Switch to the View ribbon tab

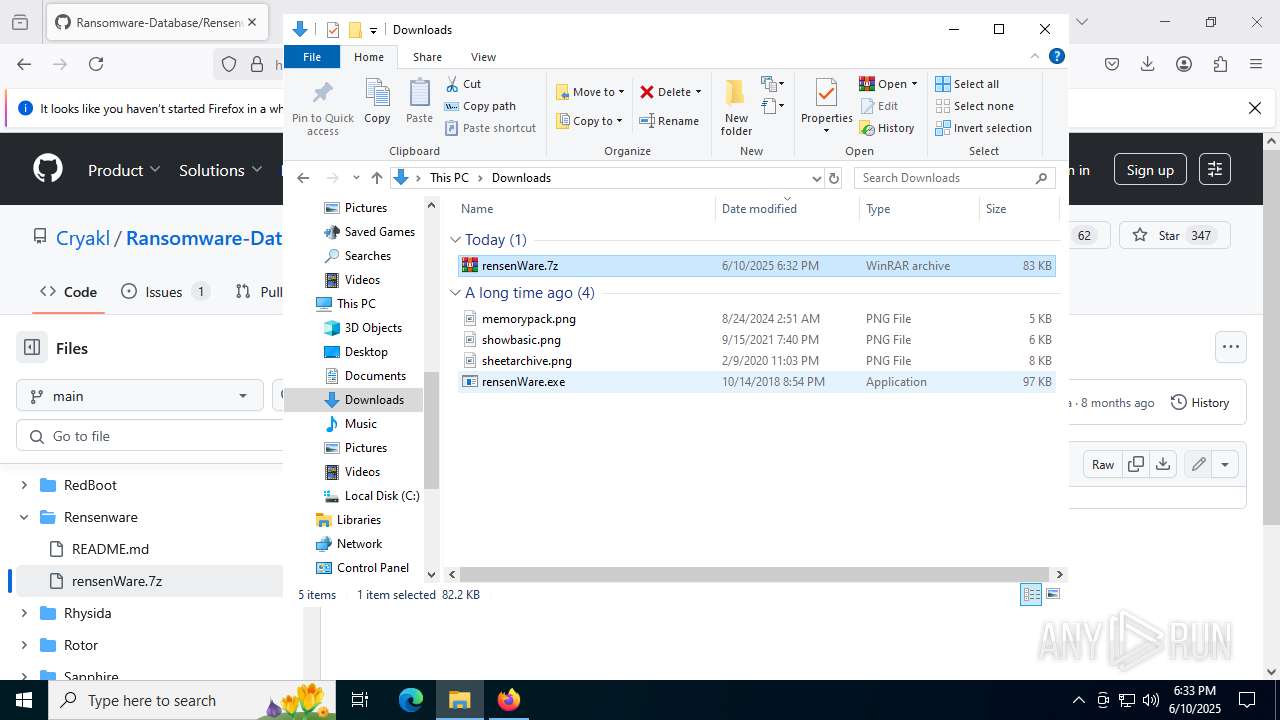483,57
